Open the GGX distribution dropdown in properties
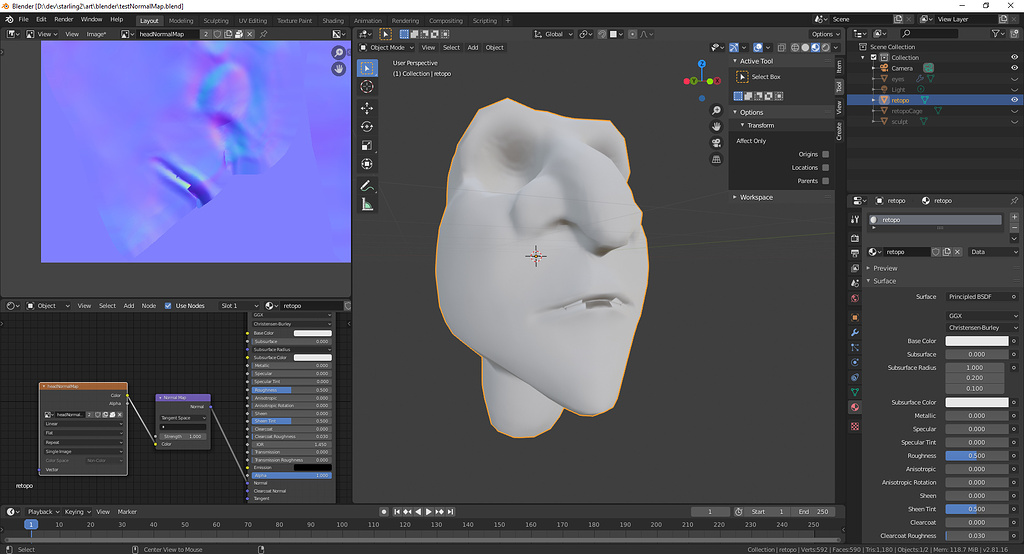1024x554 pixels. pos(982,316)
